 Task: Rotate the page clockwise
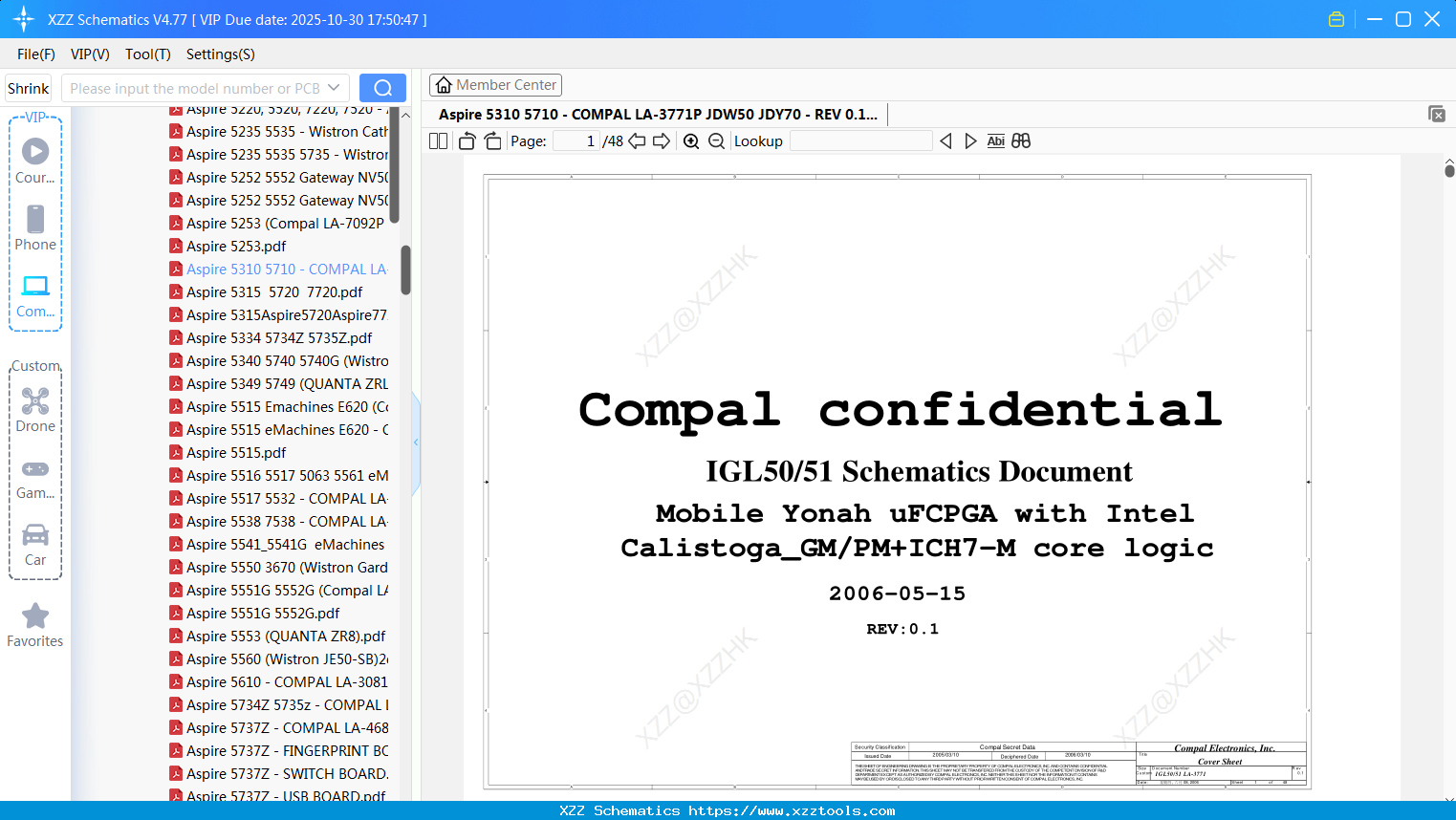[x=493, y=141]
